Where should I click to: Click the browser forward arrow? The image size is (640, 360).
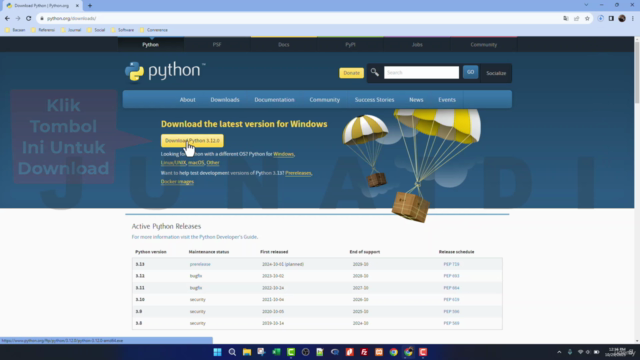pos(18,18)
